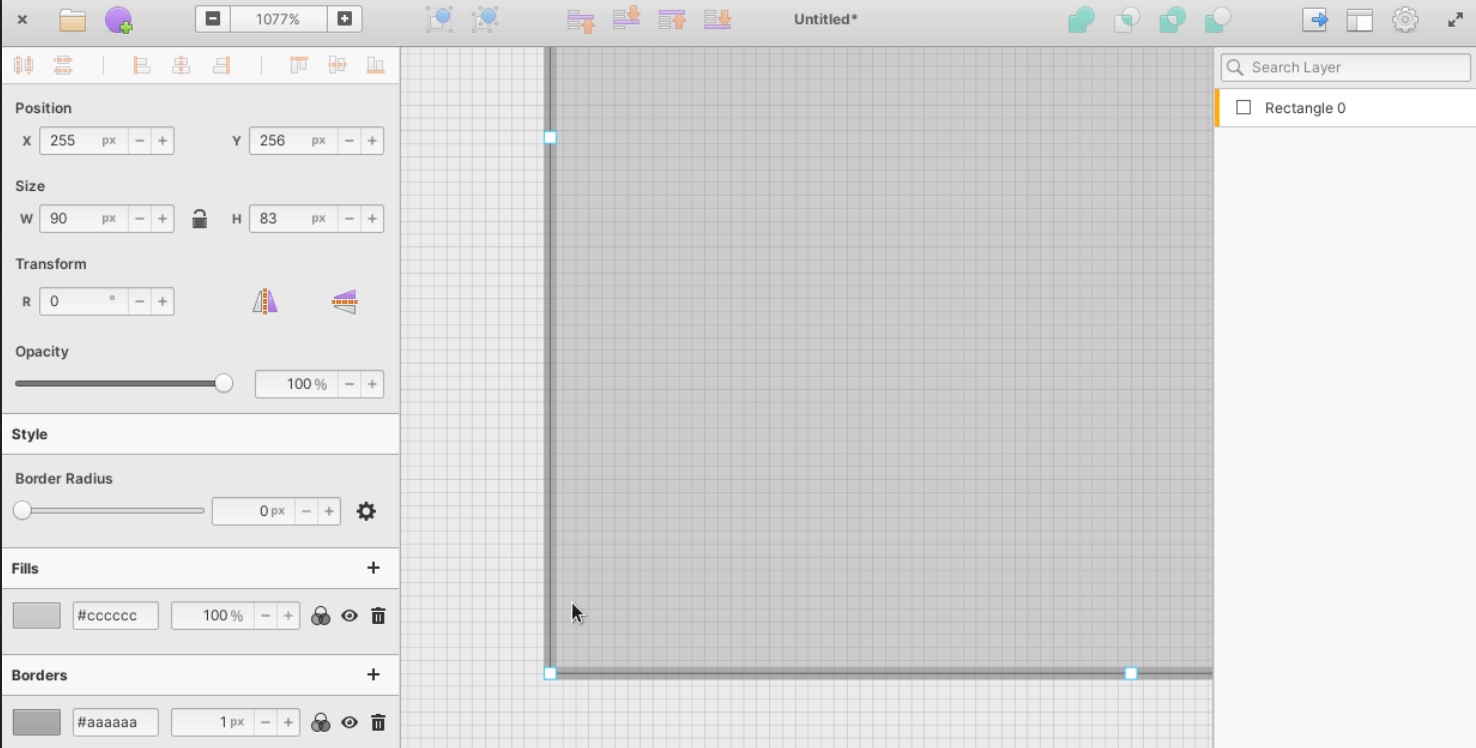Align selection to left edge
This screenshot has height=748, width=1476.
(x=142, y=66)
